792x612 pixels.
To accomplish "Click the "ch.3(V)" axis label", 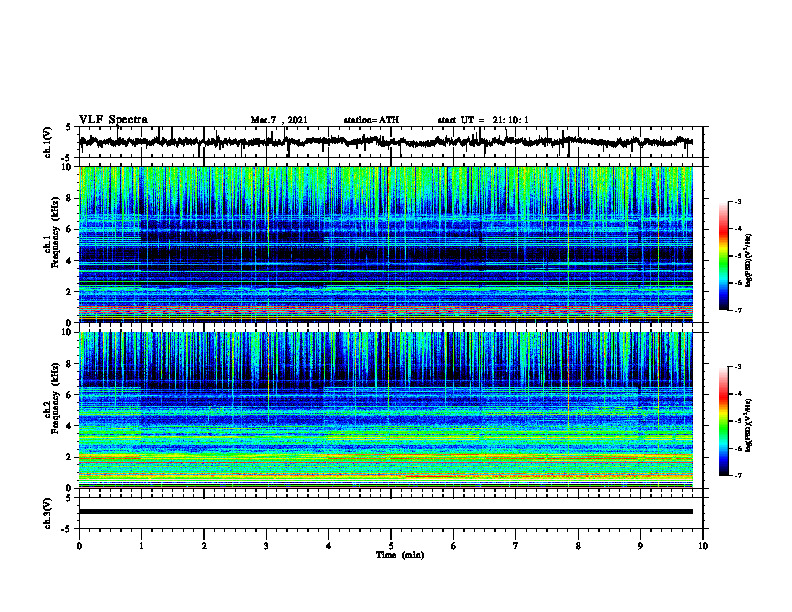I will click(48, 513).
